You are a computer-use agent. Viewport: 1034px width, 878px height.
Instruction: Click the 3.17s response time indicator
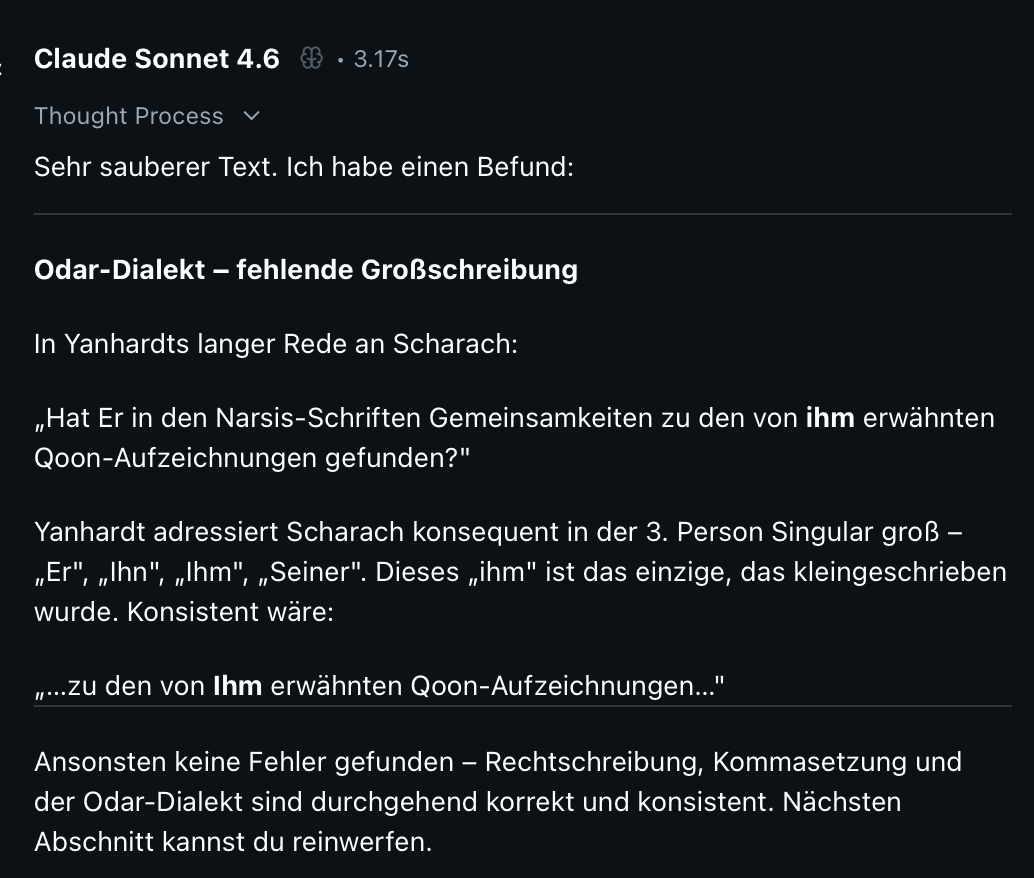click(x=381, y=59)
